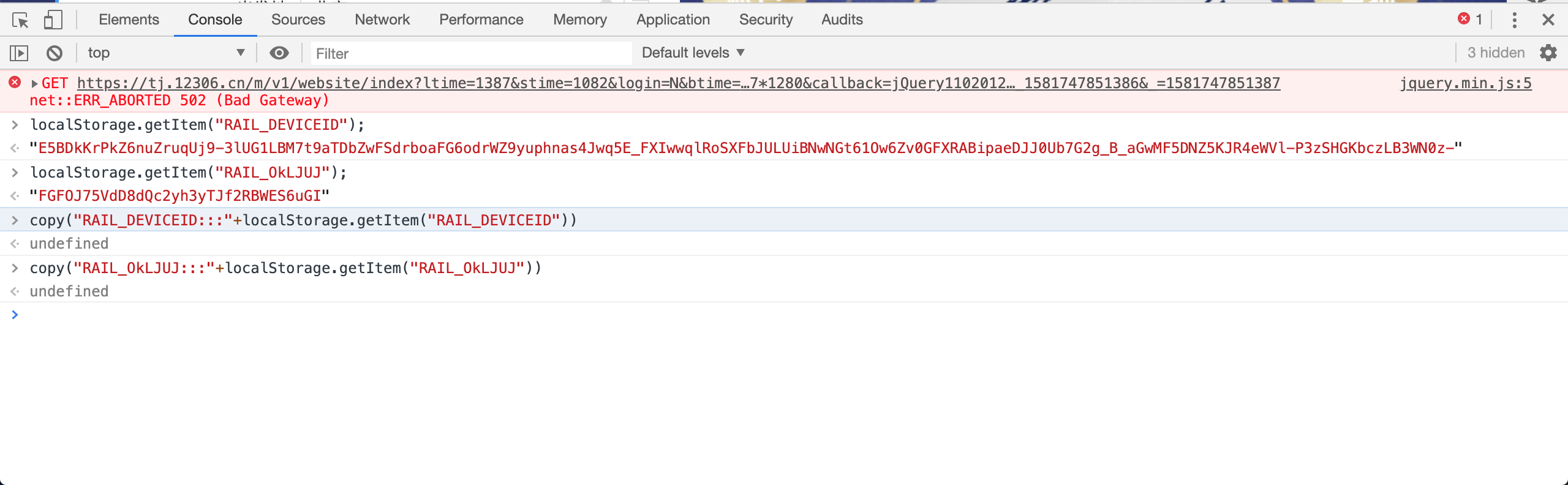1568x485 pixels.
Task: Click the red error count indicator
Action: [x=1469, y=20]
